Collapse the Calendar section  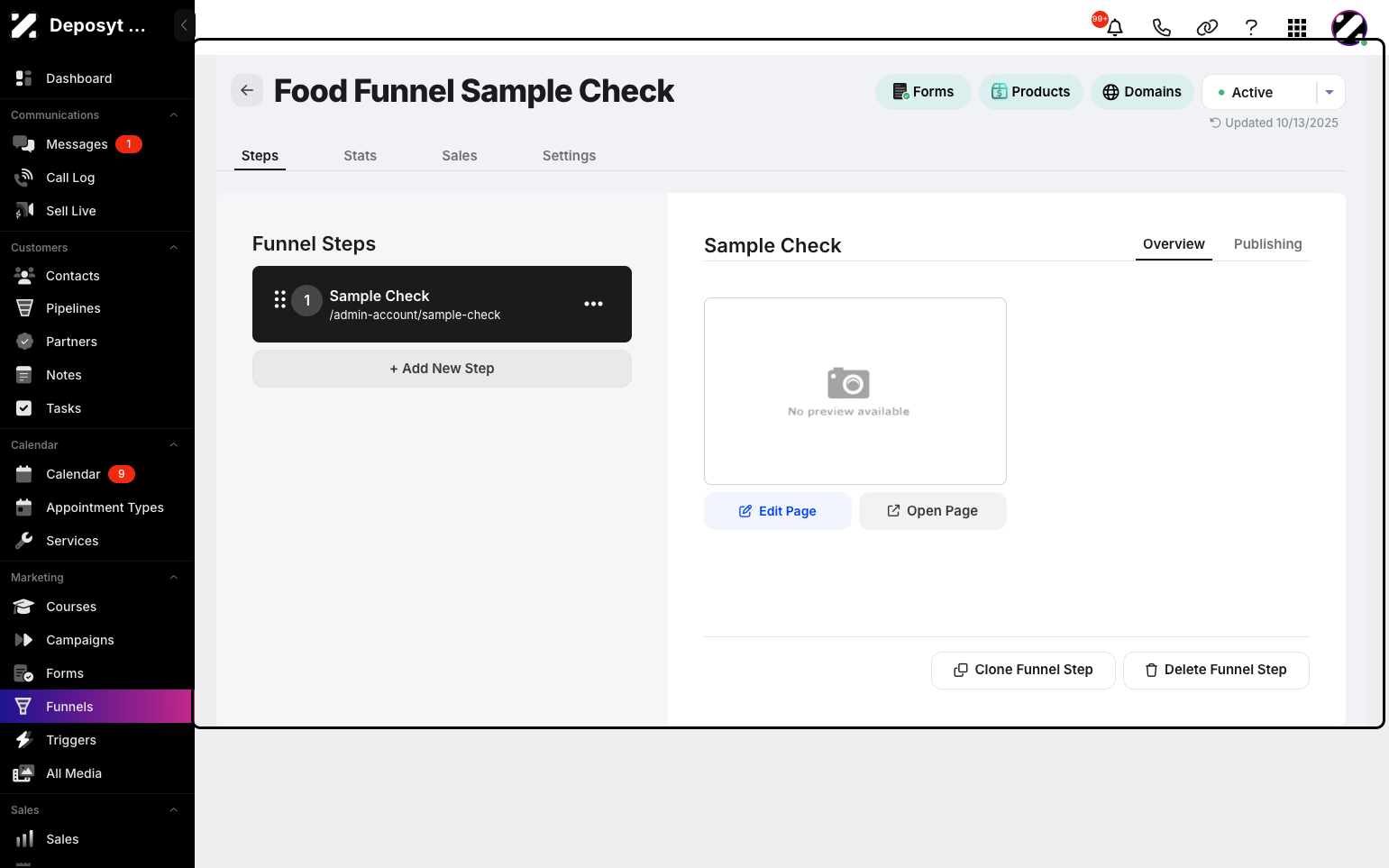click(174, 445)
